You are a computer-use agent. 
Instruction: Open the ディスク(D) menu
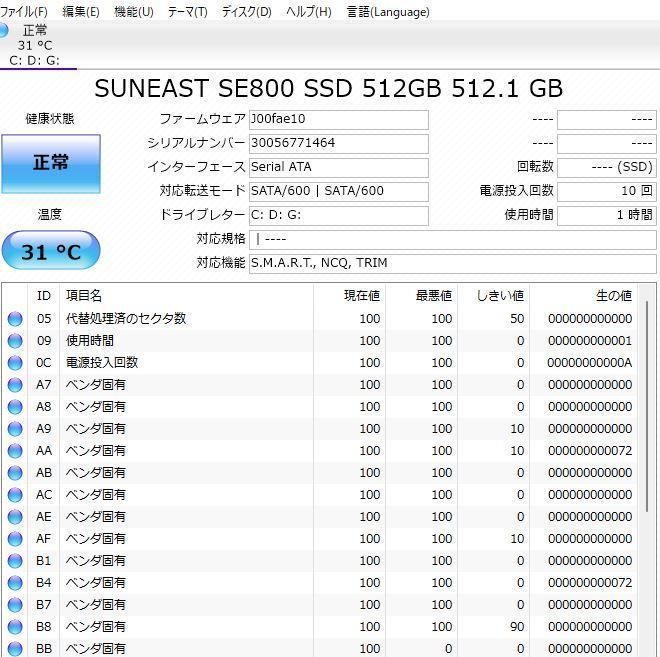(x=247, y=11)
